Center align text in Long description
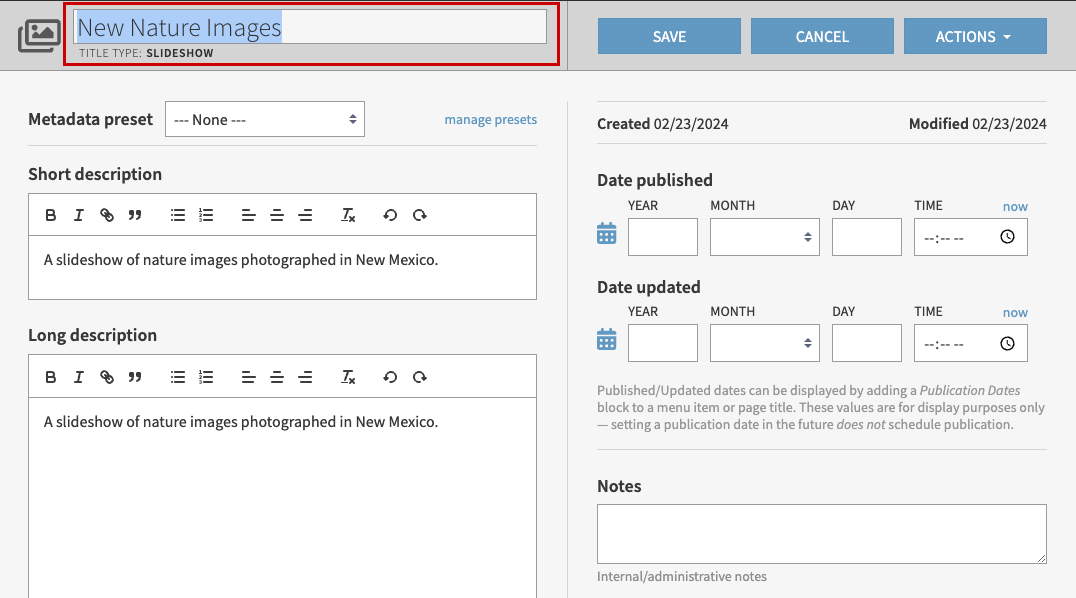 point(277,376)
